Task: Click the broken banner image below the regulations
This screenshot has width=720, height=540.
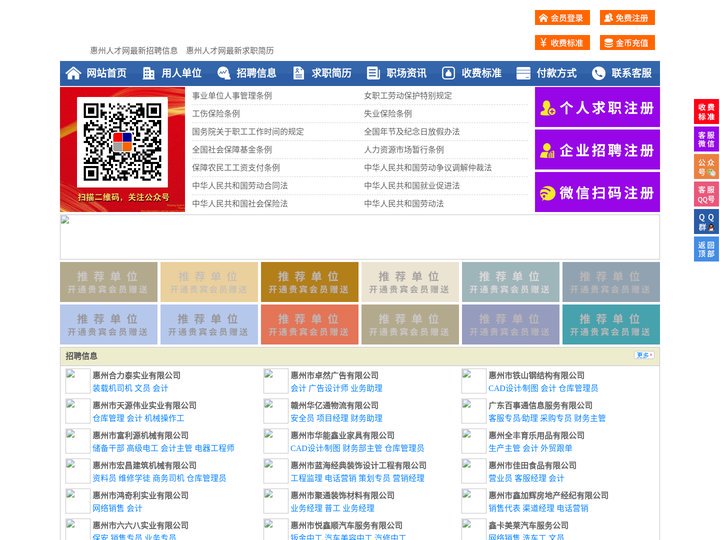Action: 360,237
